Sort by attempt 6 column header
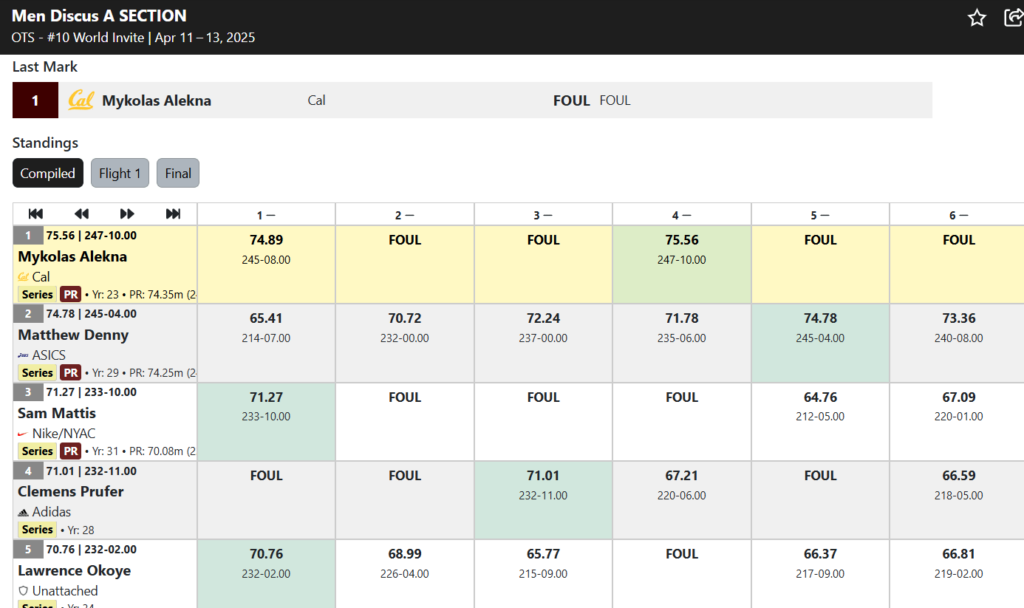This screenshot has width=1024, height=608. point(958,215)
